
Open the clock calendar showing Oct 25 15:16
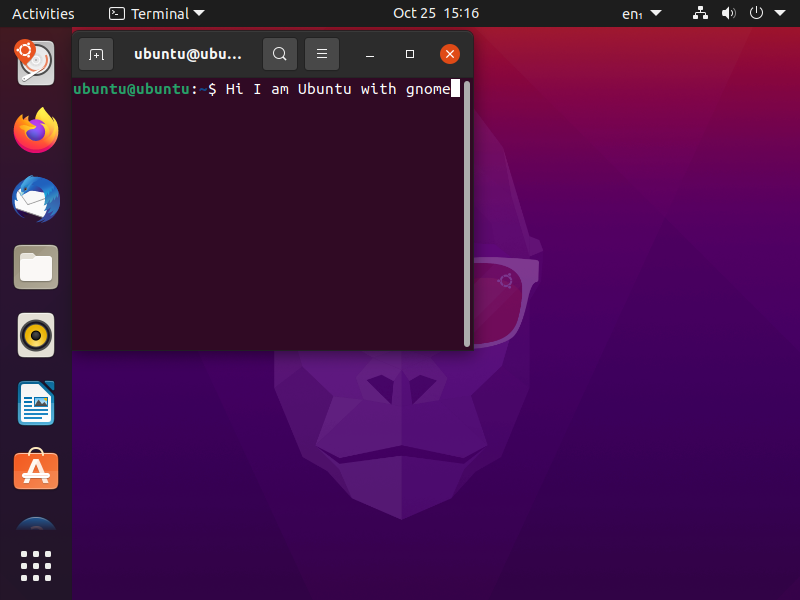point(435,13)
